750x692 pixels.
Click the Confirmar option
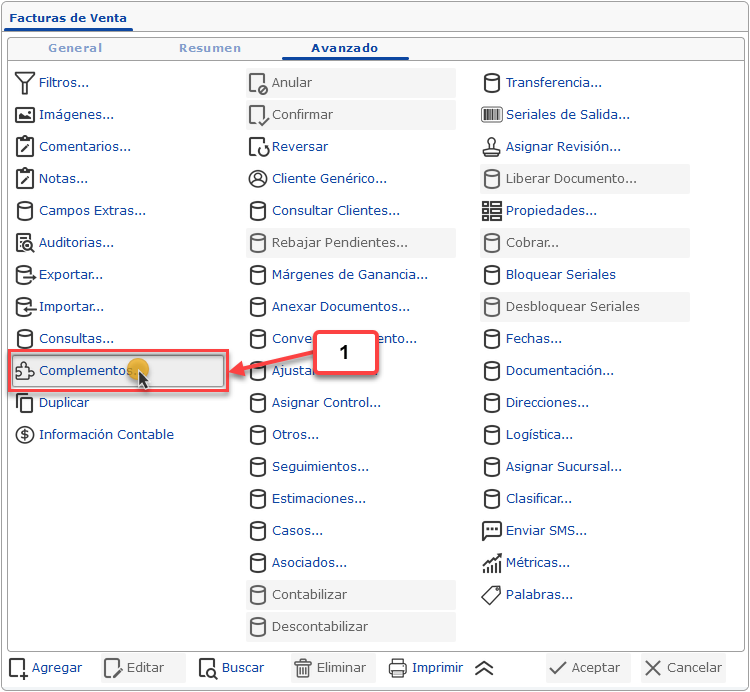click(351, 115)
